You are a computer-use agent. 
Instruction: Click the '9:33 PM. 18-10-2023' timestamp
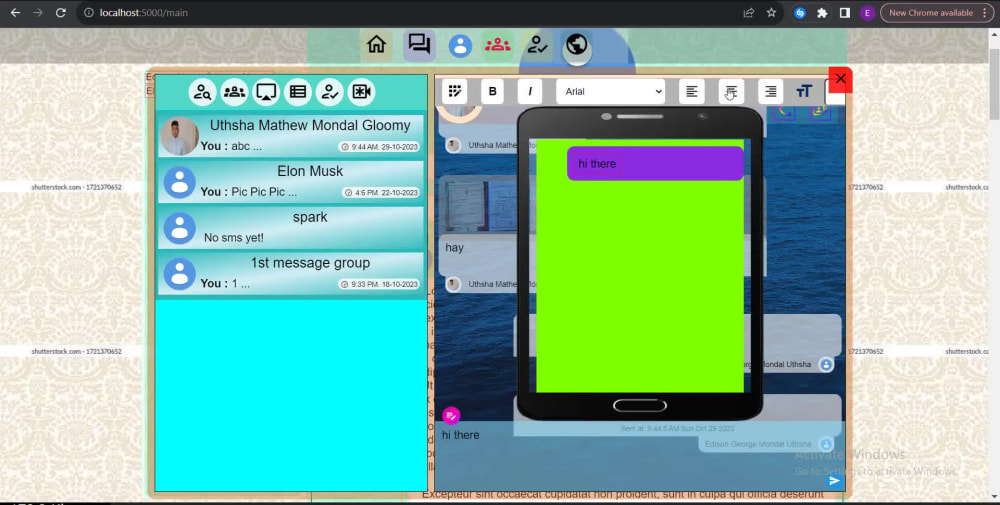coord(379,284)
